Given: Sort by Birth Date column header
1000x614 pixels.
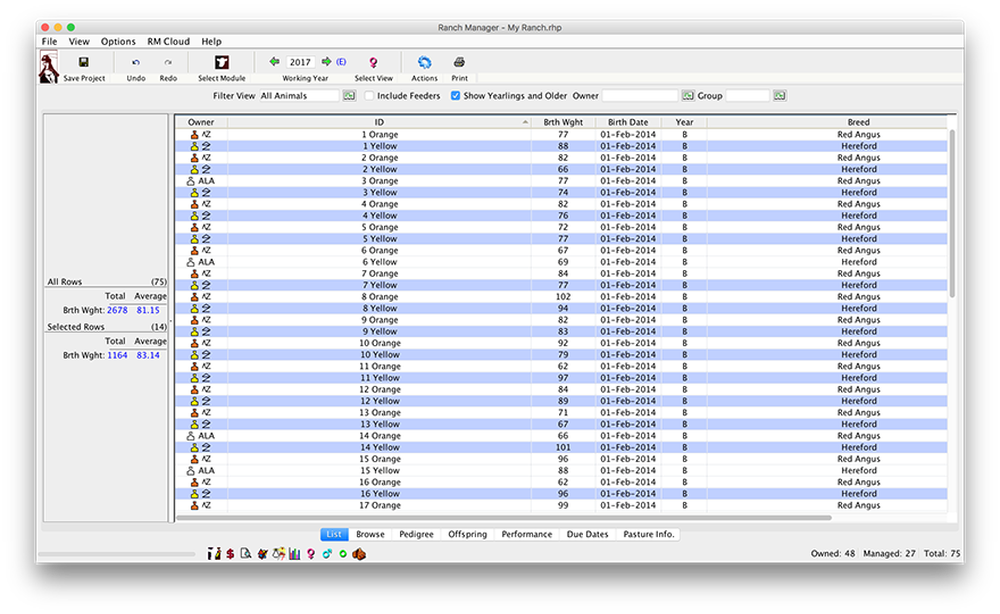Looking at the screenshot, I should coord(628,122).
